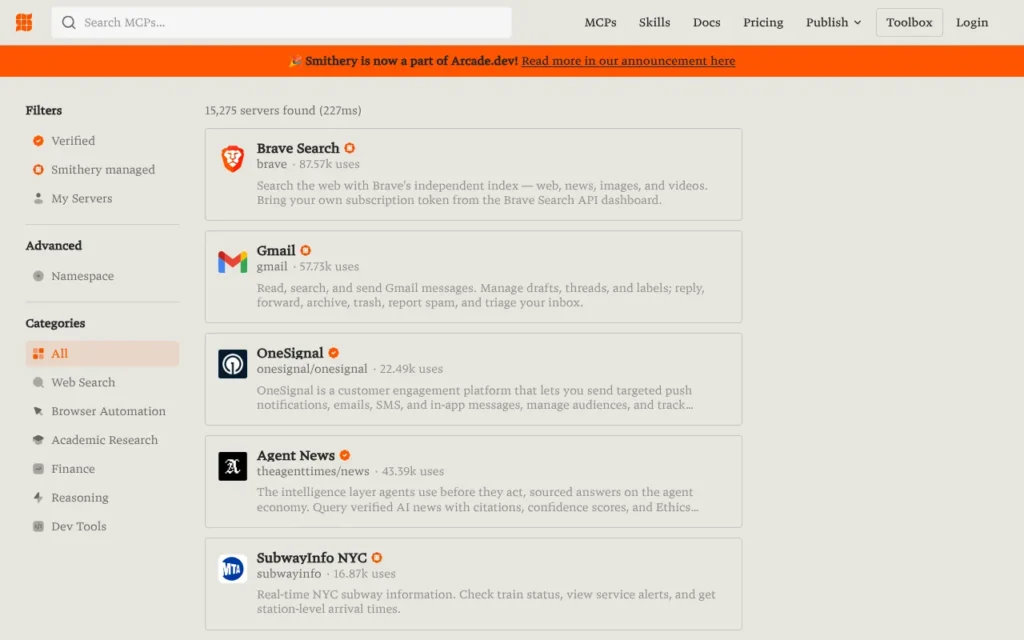This screenshot has height=640, width=1024.
Task: Select the Dev Tools category
Action: pos(102,526)
